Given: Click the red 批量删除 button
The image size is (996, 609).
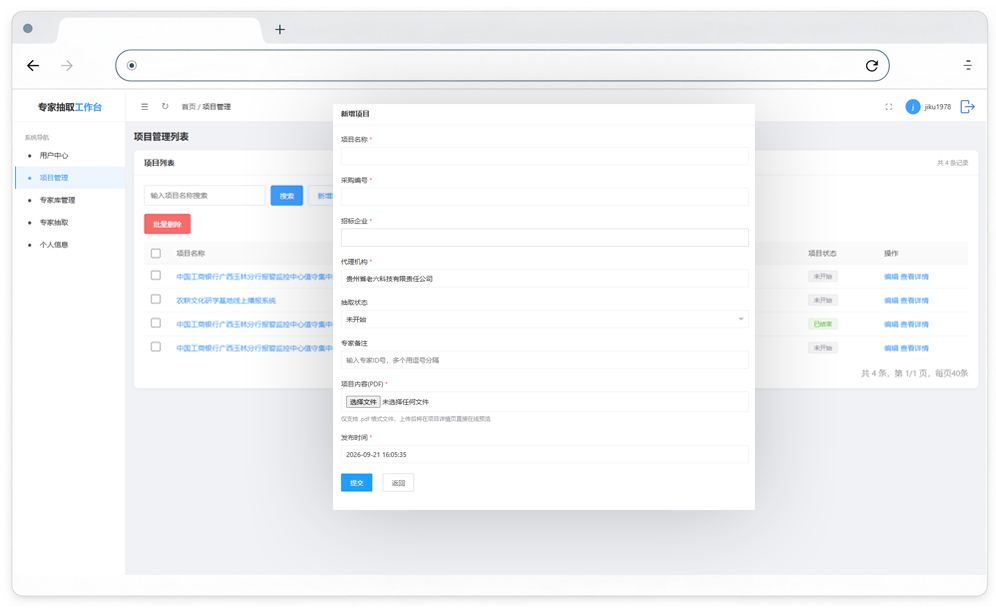Looking at the screenshot, I should tap(167, 224).
